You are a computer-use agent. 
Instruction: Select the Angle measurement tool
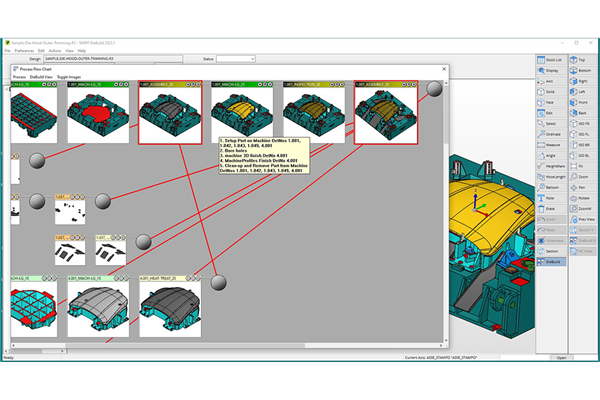551,156
